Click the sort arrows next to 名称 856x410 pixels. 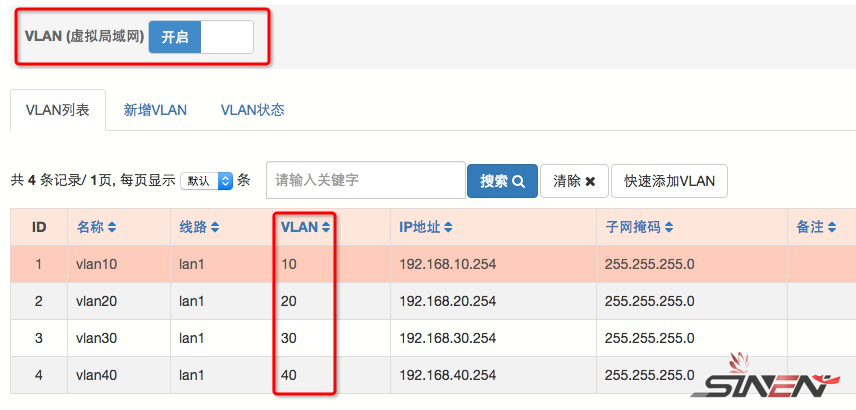112,228
